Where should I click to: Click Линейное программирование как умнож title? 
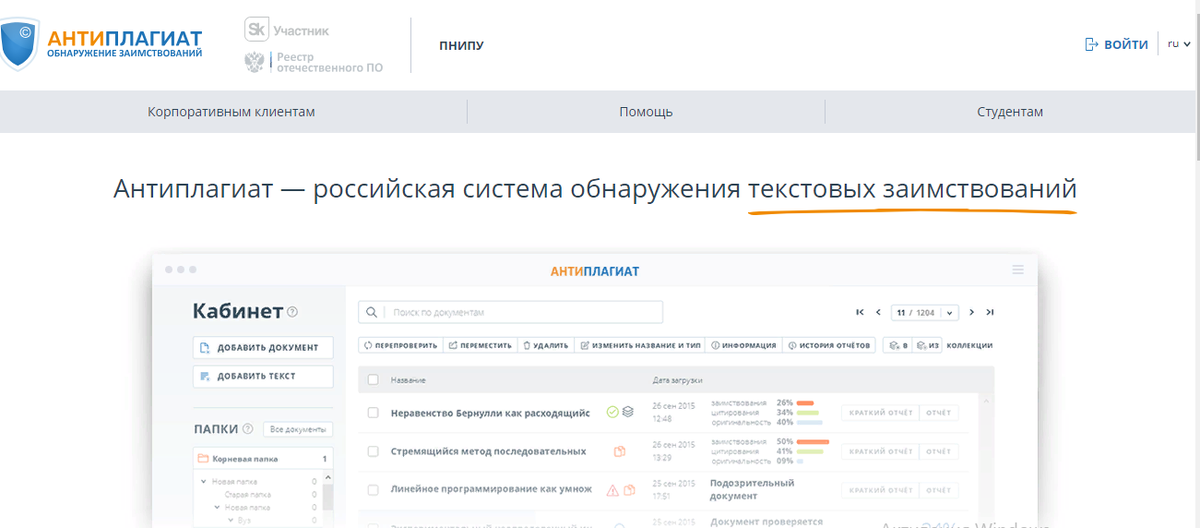[491, 490]
